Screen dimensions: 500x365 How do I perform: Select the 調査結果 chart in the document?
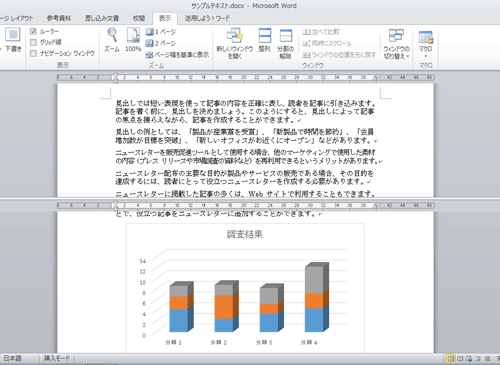pyautogui.click(x=245, y=288)
